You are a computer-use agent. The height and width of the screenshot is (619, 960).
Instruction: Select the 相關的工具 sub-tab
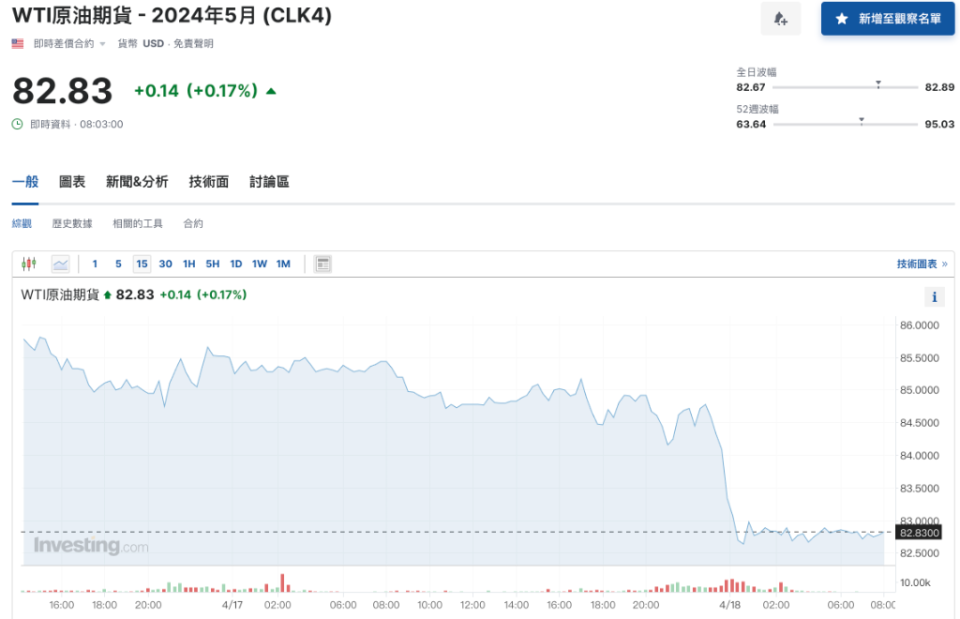138,223
